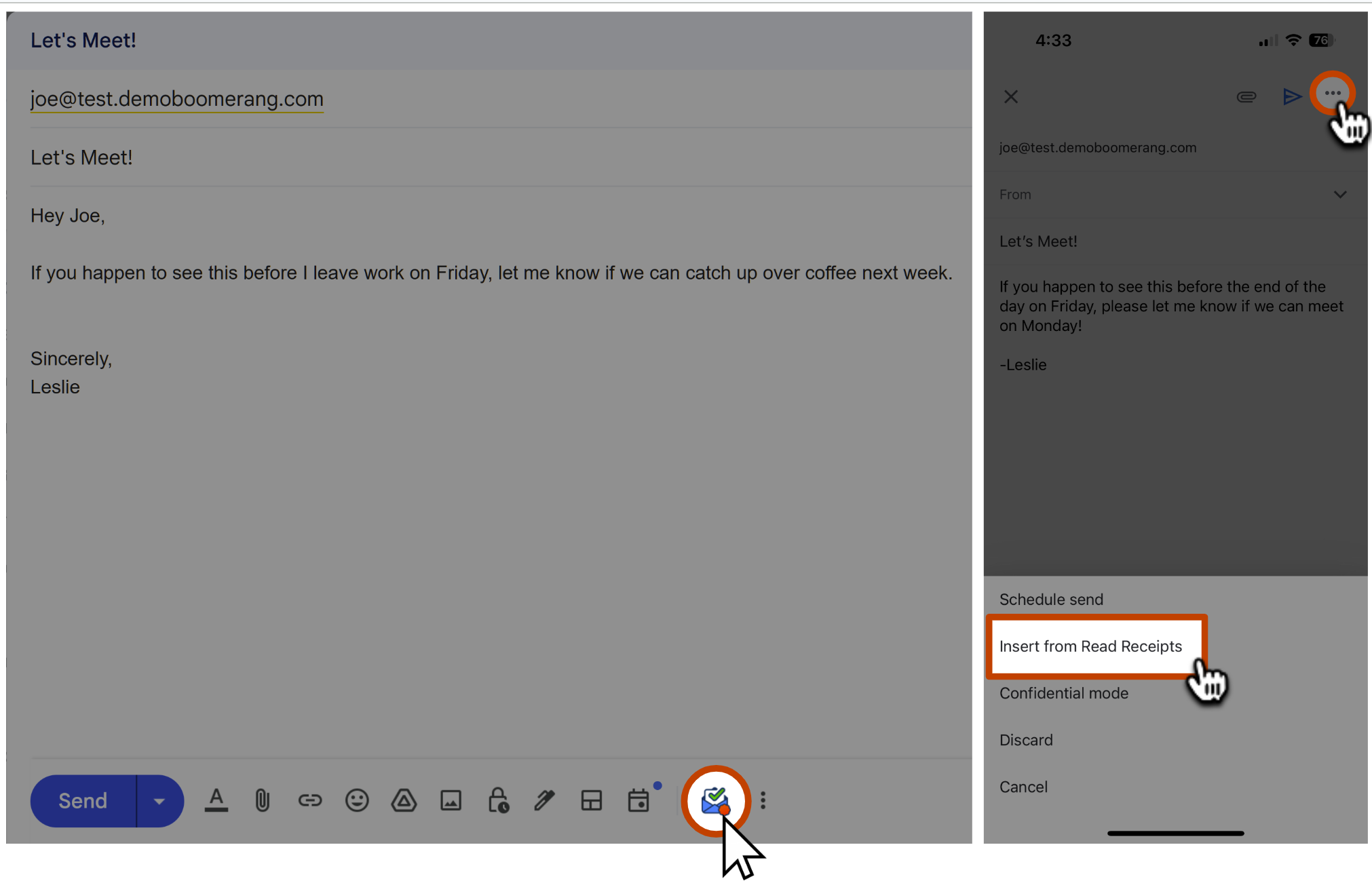Click the desktop subject field "Let's Meet!"
This screenshot has width=1372, height=883.
(81, 157)
